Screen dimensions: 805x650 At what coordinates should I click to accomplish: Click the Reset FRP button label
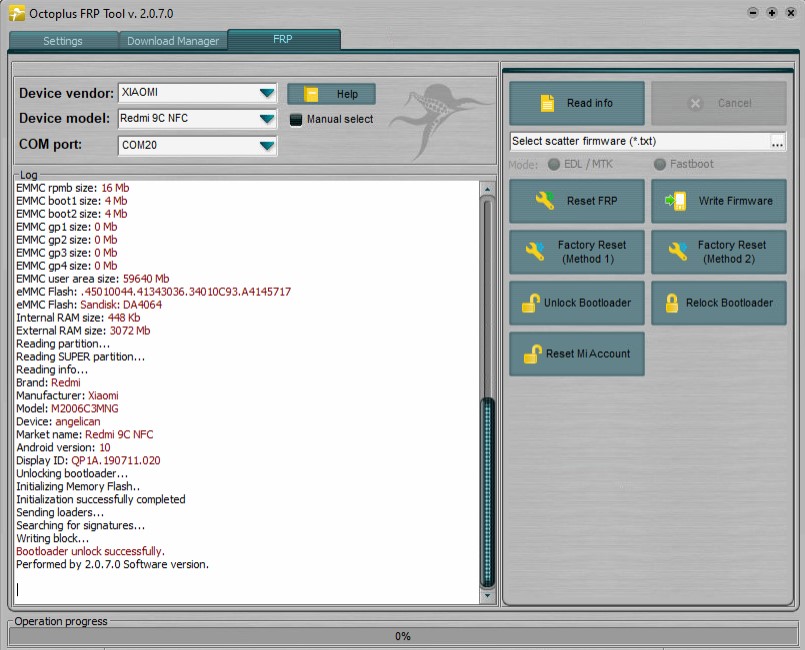[592, 201]
